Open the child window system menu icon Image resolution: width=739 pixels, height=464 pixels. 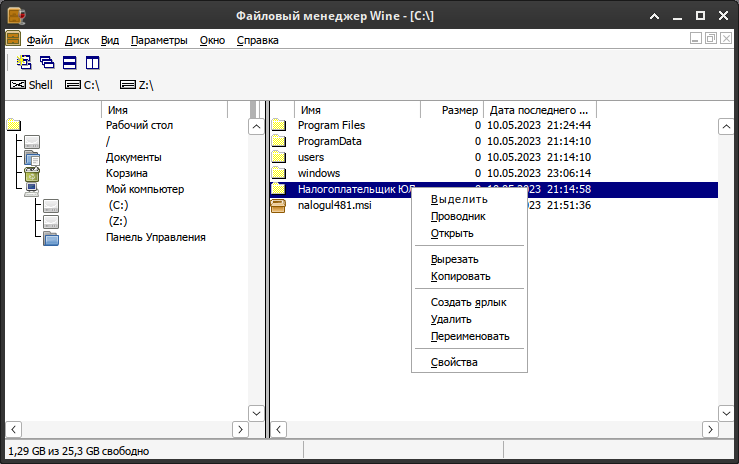pyautogui.click(x=13, y=39)
